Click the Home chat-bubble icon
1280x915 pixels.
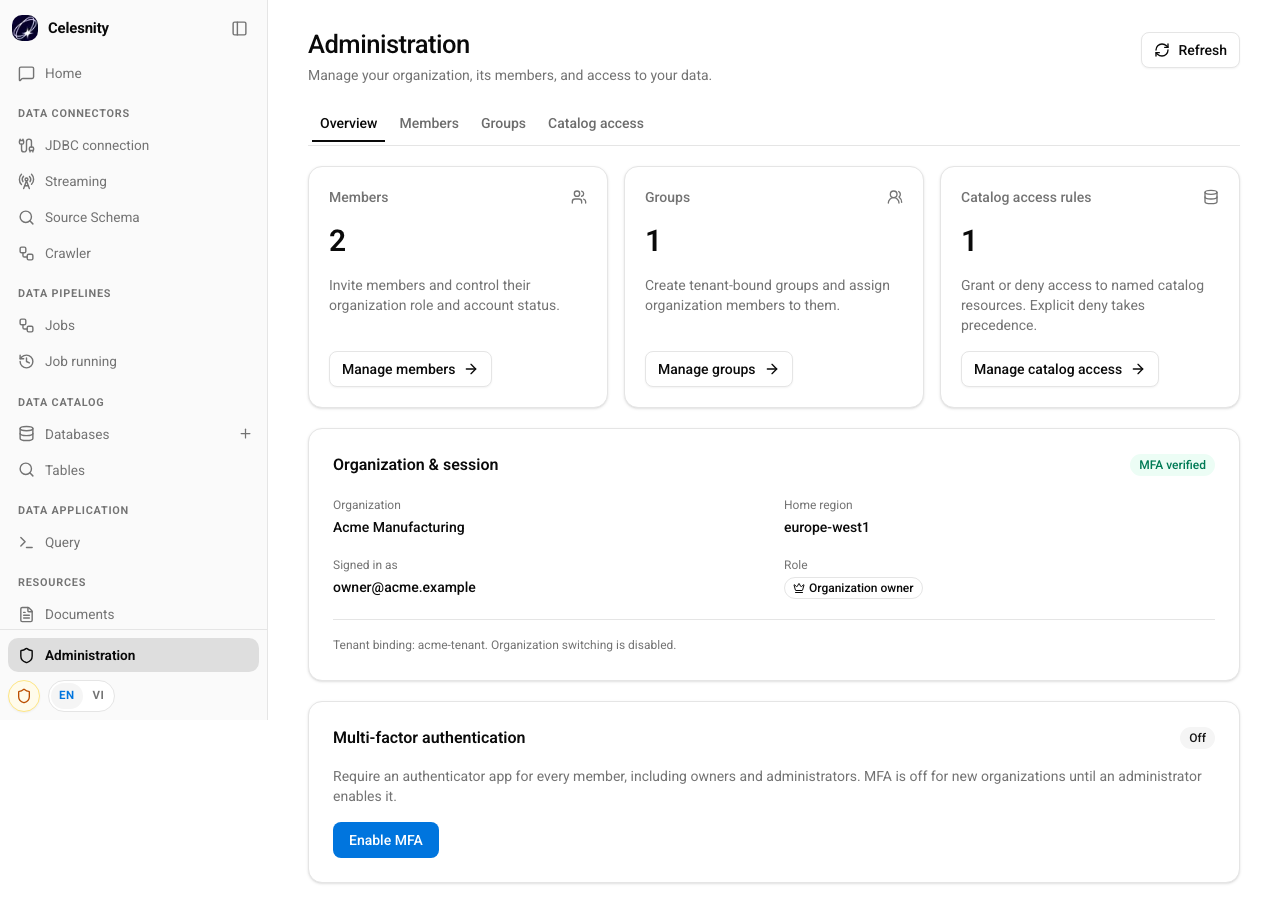[27, 73]
